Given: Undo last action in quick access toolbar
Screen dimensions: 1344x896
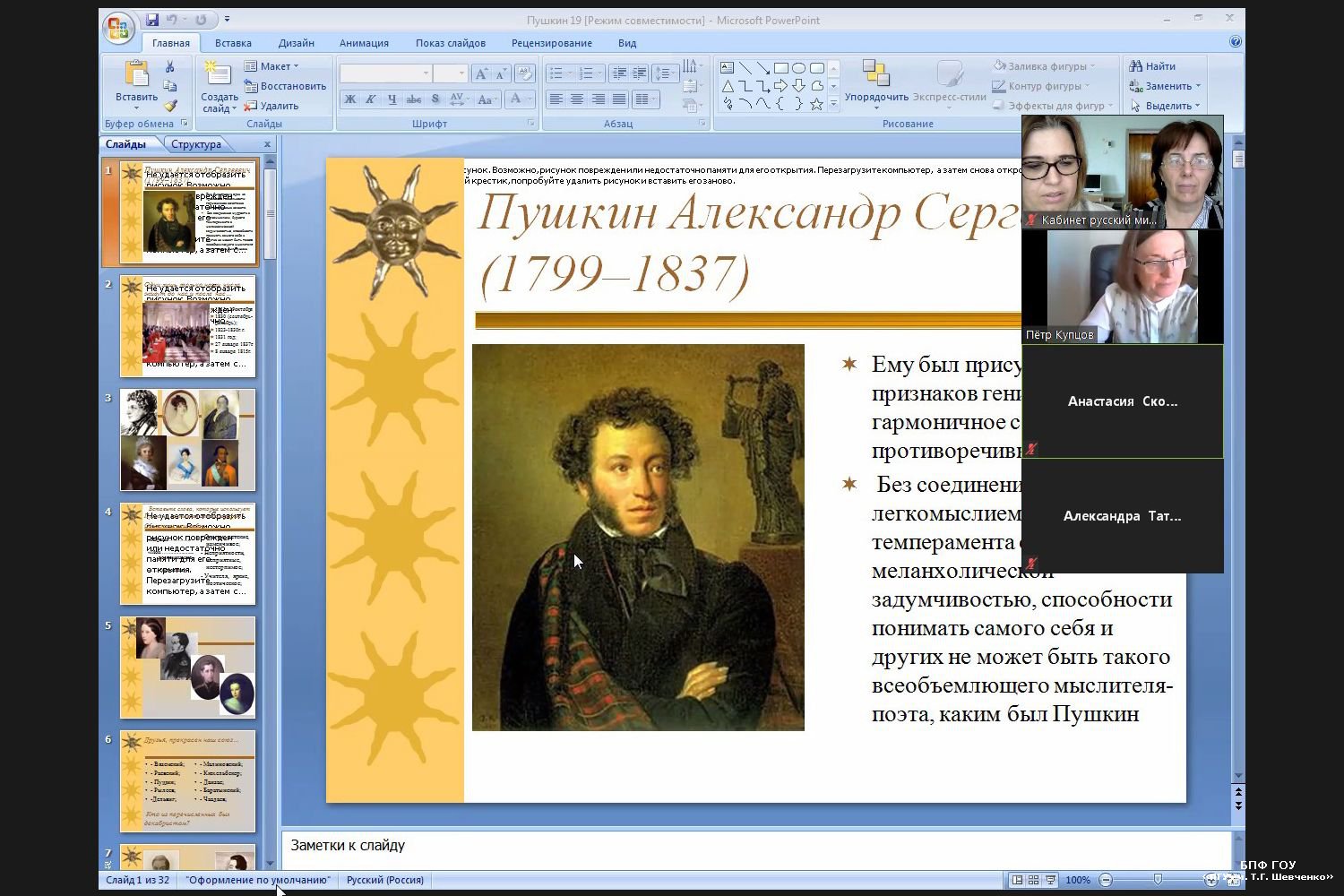Looking at the screenshot, I should click(x=172, y=20).
